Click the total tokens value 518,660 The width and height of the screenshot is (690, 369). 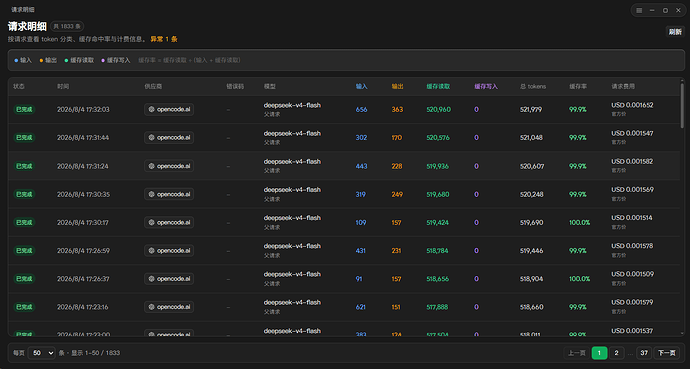click(532, 307)
